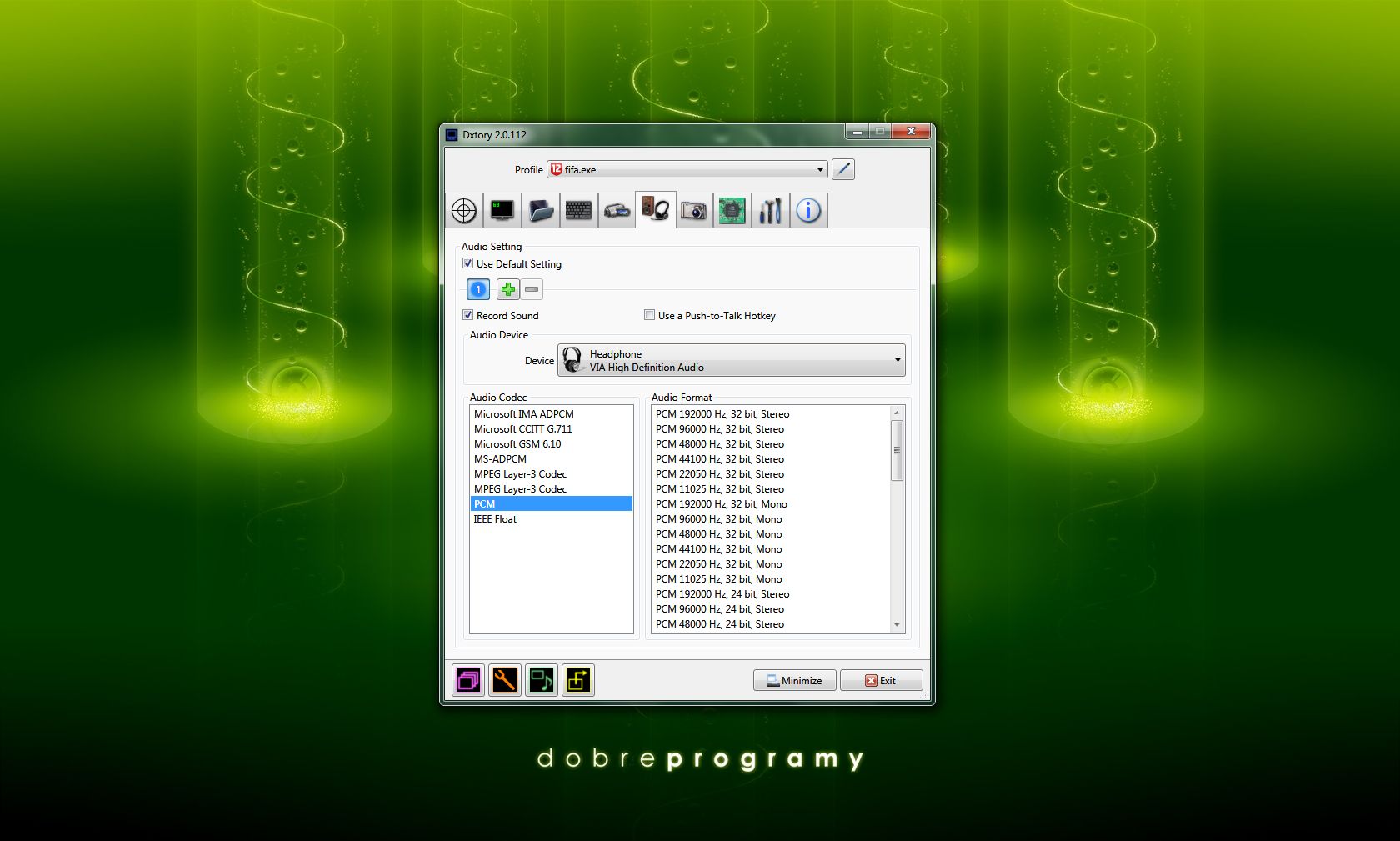Select Microsoft GSM 6.10 codec
Viewport: 1400px width, 841px height.
(x=552, y=443)
